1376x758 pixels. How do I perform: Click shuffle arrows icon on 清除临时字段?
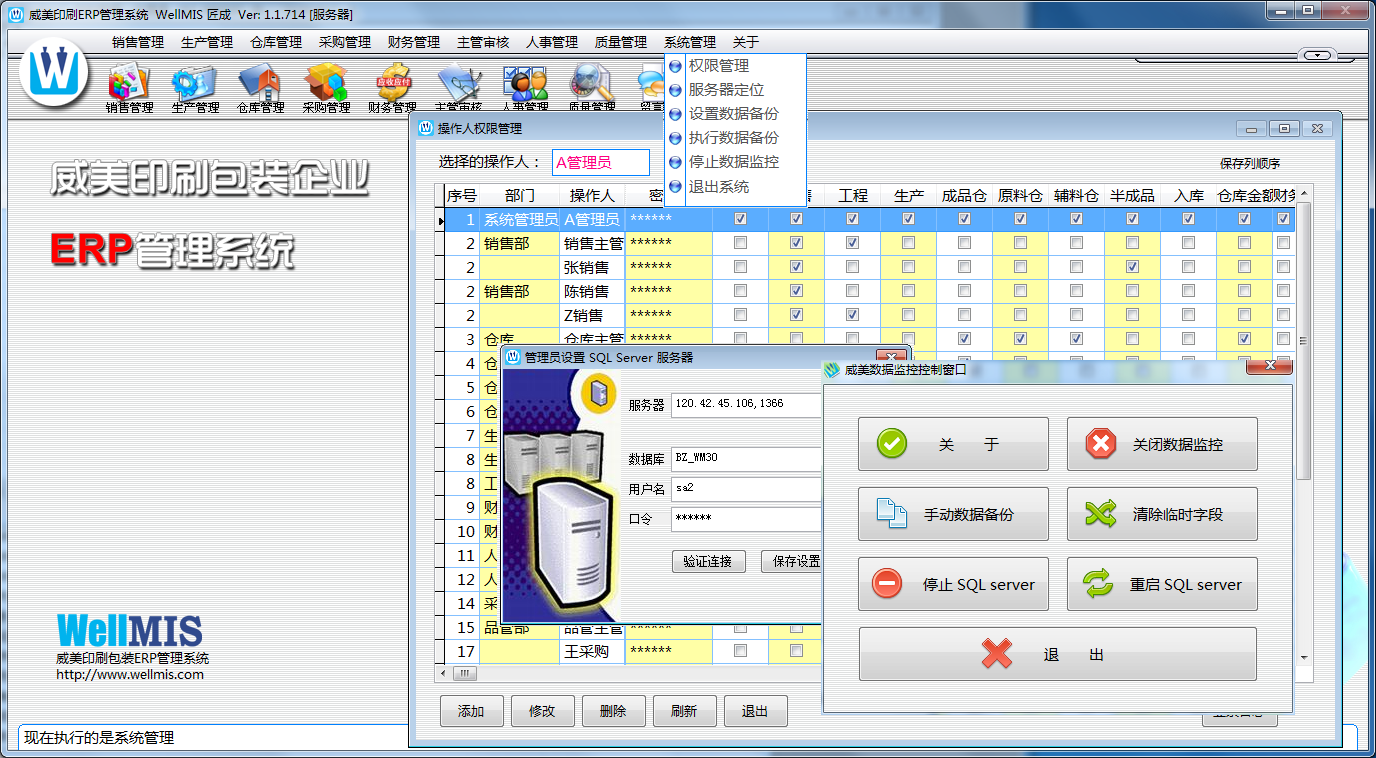pyautogui.click(x=1101, y=514)
